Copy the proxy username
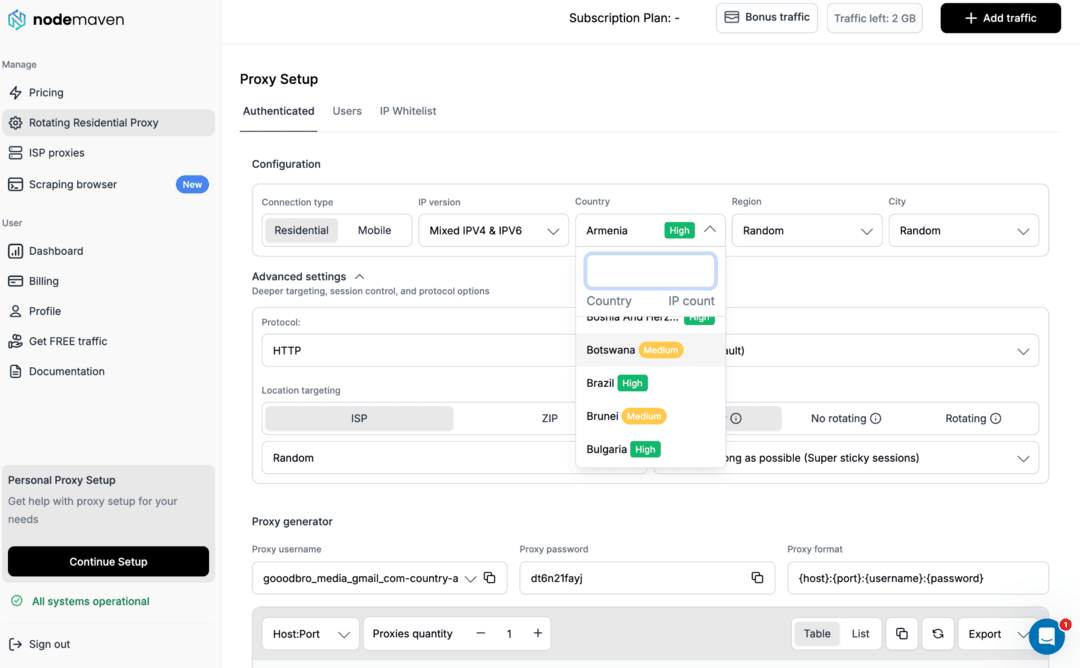1080x668 pixels. (x=490, y=578)
